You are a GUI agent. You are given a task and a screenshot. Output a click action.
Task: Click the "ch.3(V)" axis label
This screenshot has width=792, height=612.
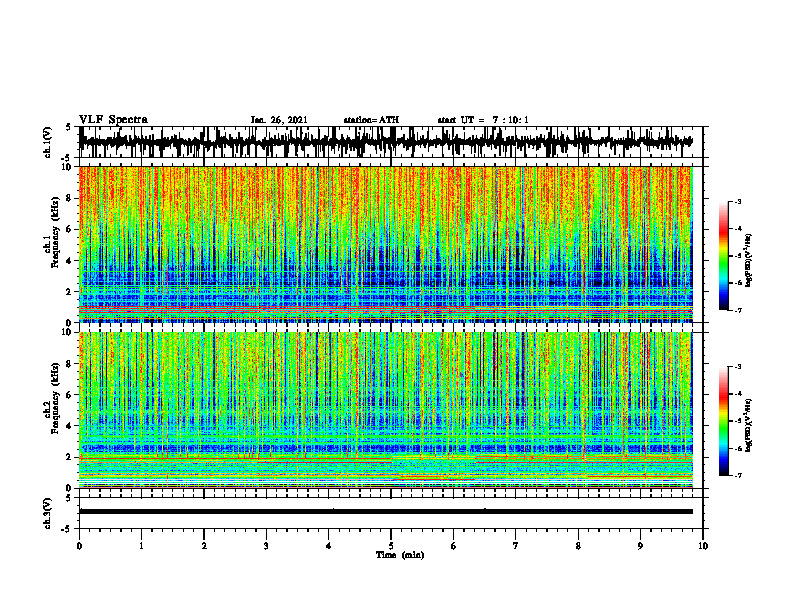click(x=48, y=513)
